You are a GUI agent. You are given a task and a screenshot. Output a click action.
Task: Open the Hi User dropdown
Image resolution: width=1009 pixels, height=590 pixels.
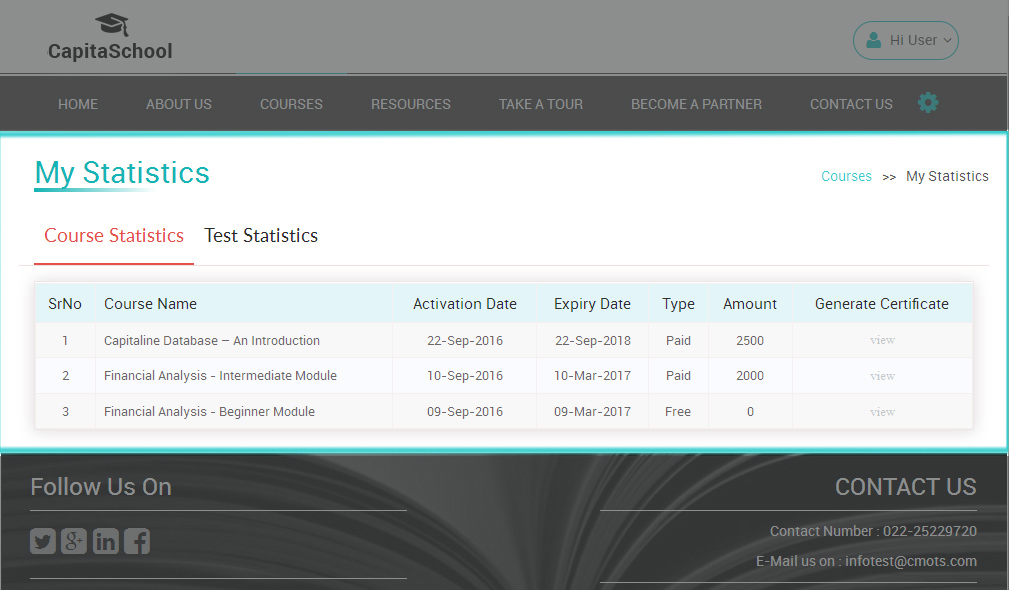pyautogui.click(x=906, y=40)
